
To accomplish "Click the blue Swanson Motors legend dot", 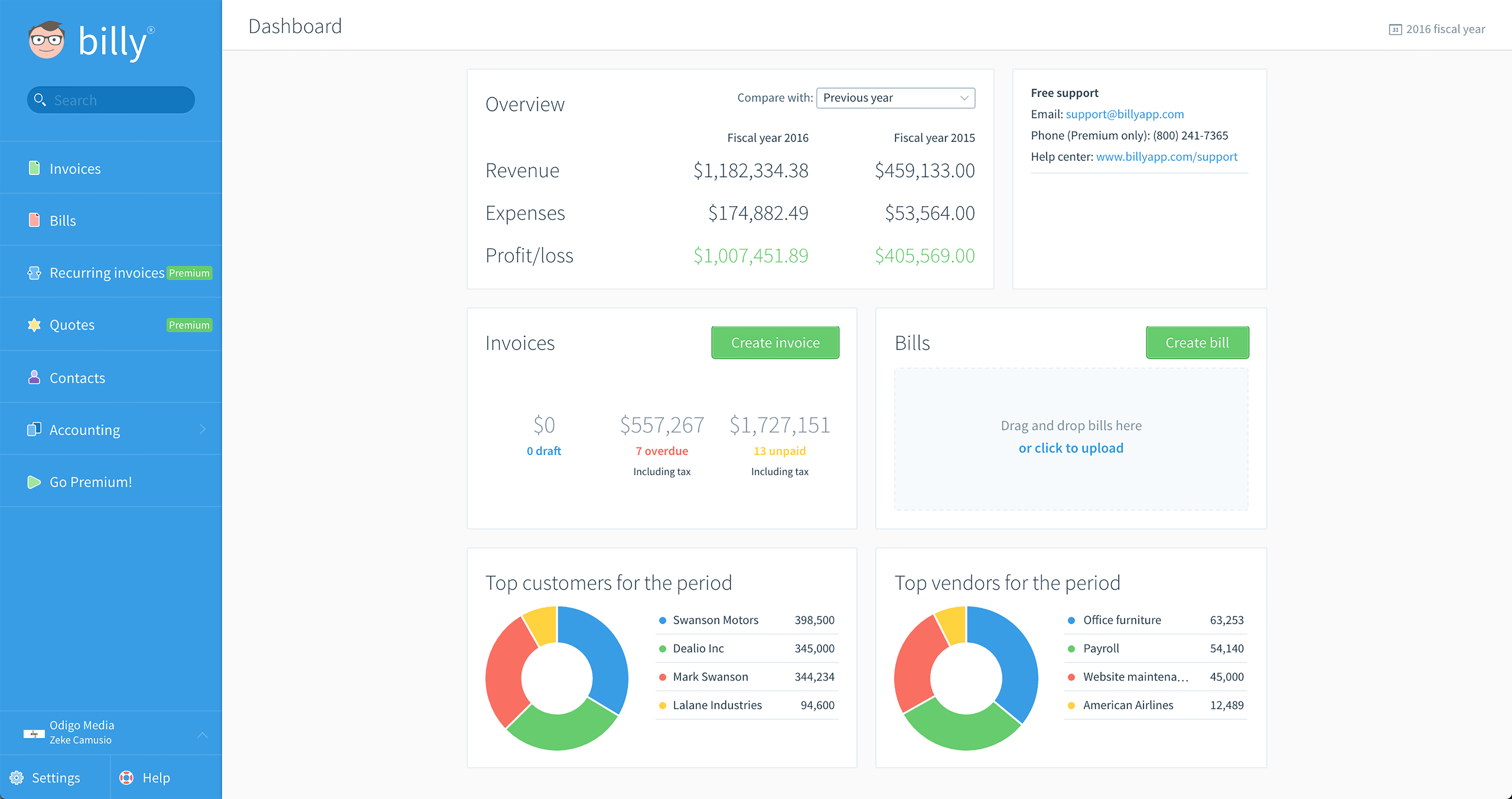I will coord(663,621).
